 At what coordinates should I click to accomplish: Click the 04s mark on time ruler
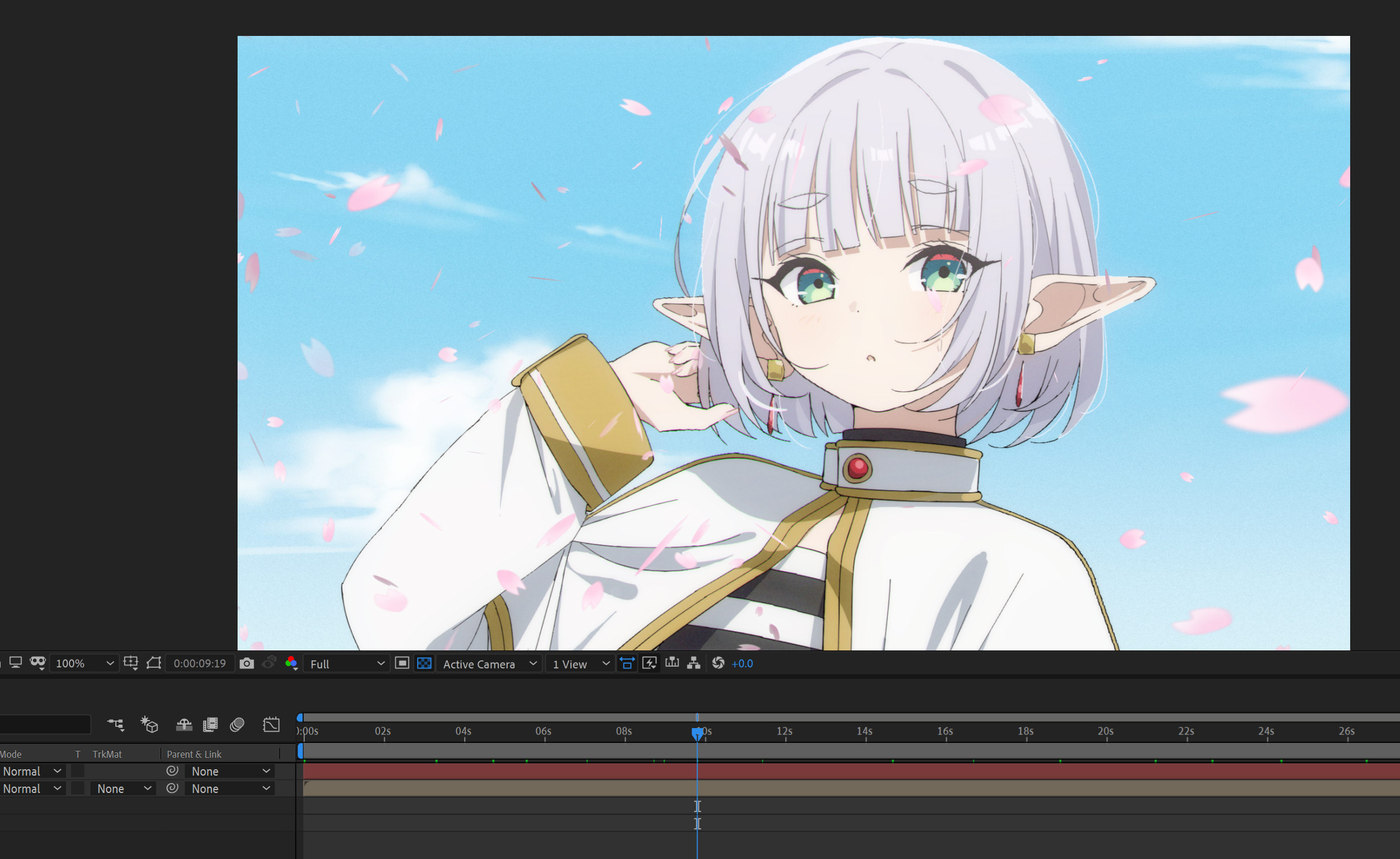[464, 731]
